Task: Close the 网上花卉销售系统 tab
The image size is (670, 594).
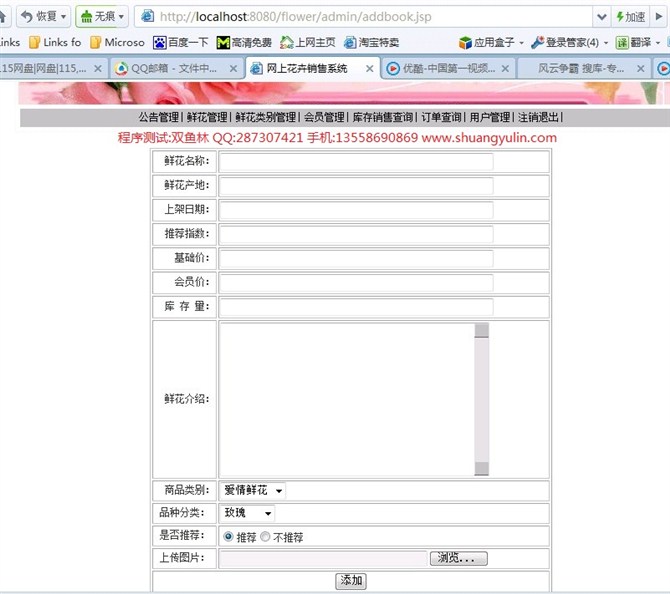Action: point(370,68)
